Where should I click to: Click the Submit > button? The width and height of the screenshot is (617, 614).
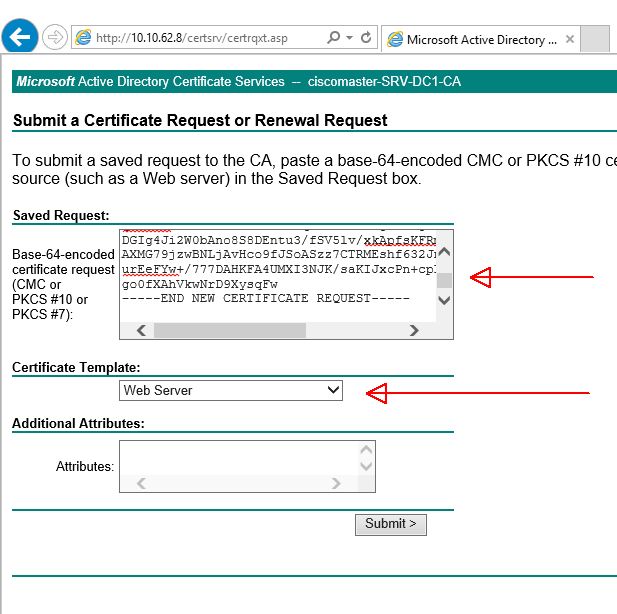tap(391, 524)
